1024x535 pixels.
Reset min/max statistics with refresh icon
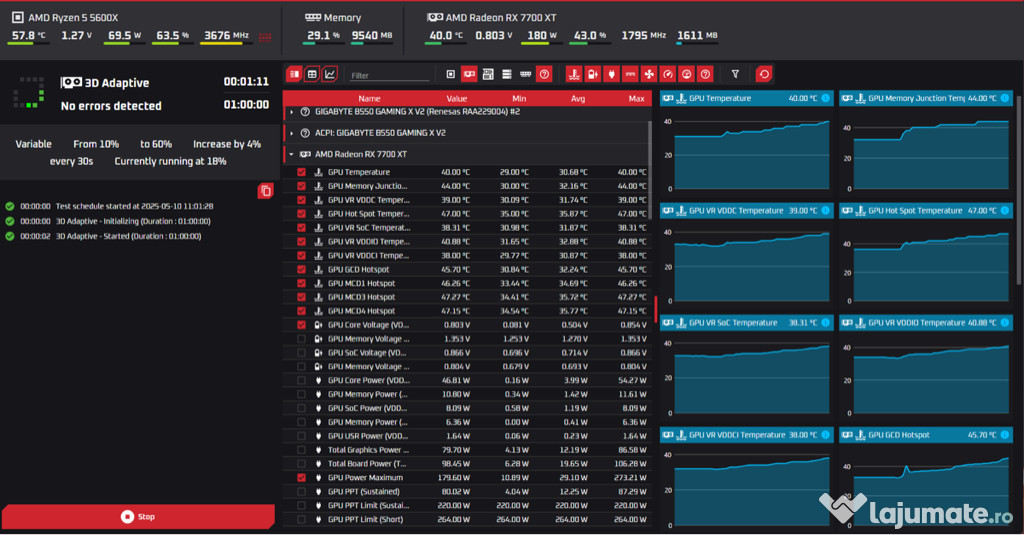click(x=764, y=74)
